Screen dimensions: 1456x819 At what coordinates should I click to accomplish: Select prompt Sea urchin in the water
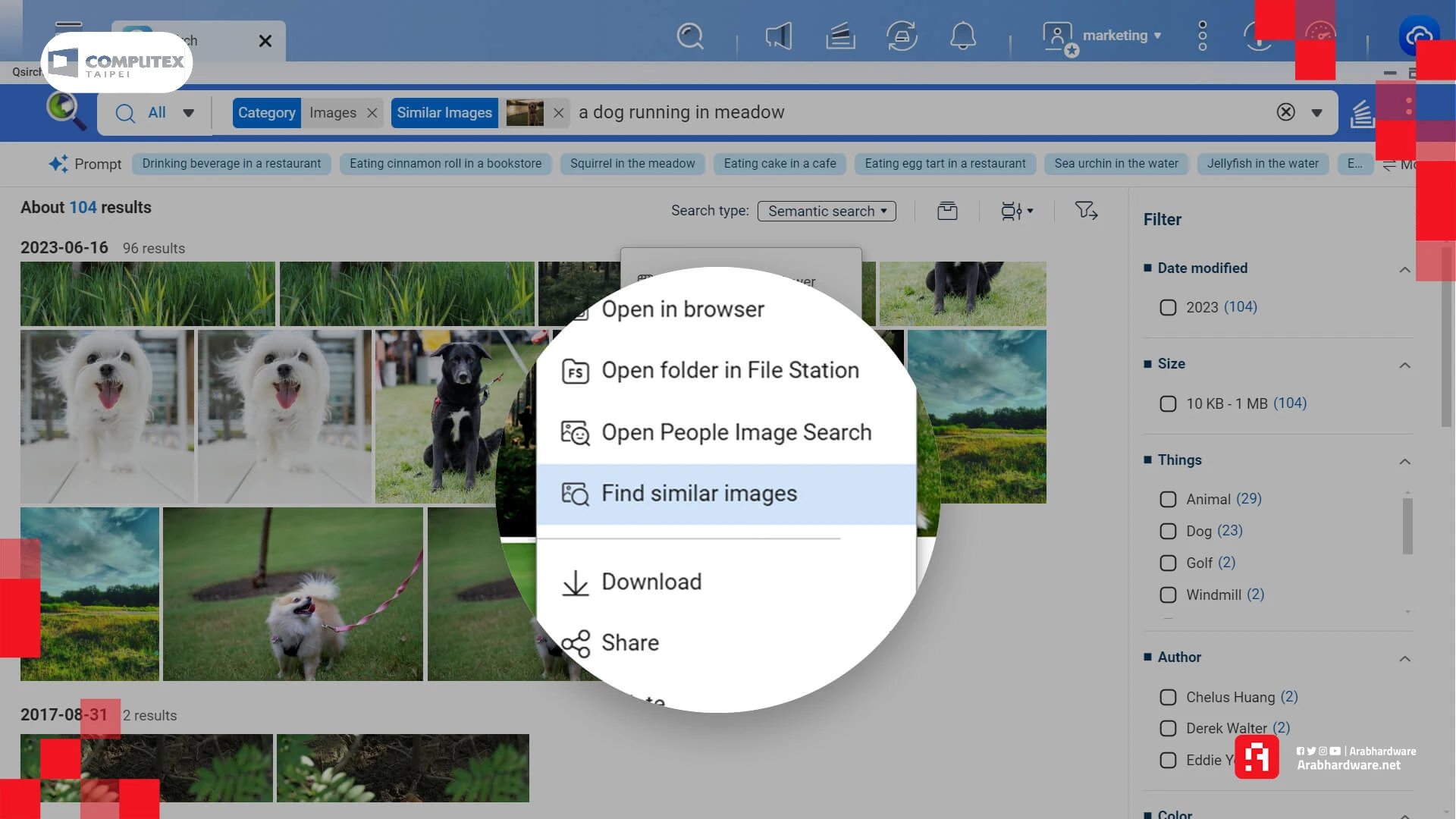(1116, 164)
